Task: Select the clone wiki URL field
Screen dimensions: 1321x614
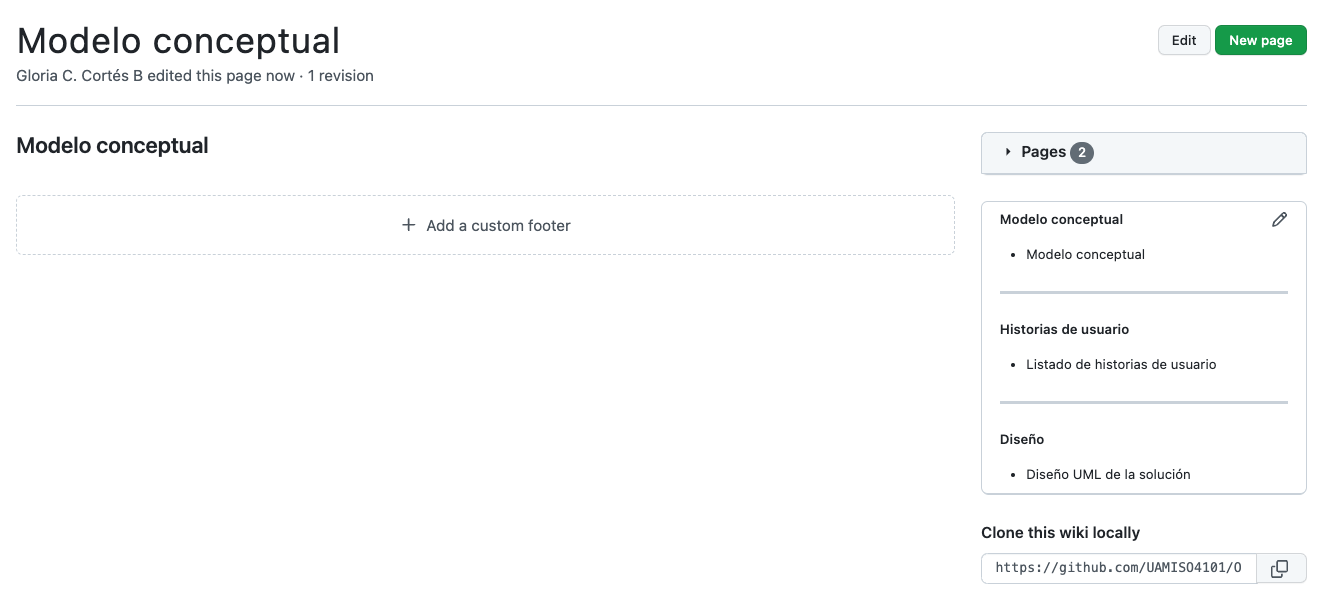Action: coord(1119,569)
